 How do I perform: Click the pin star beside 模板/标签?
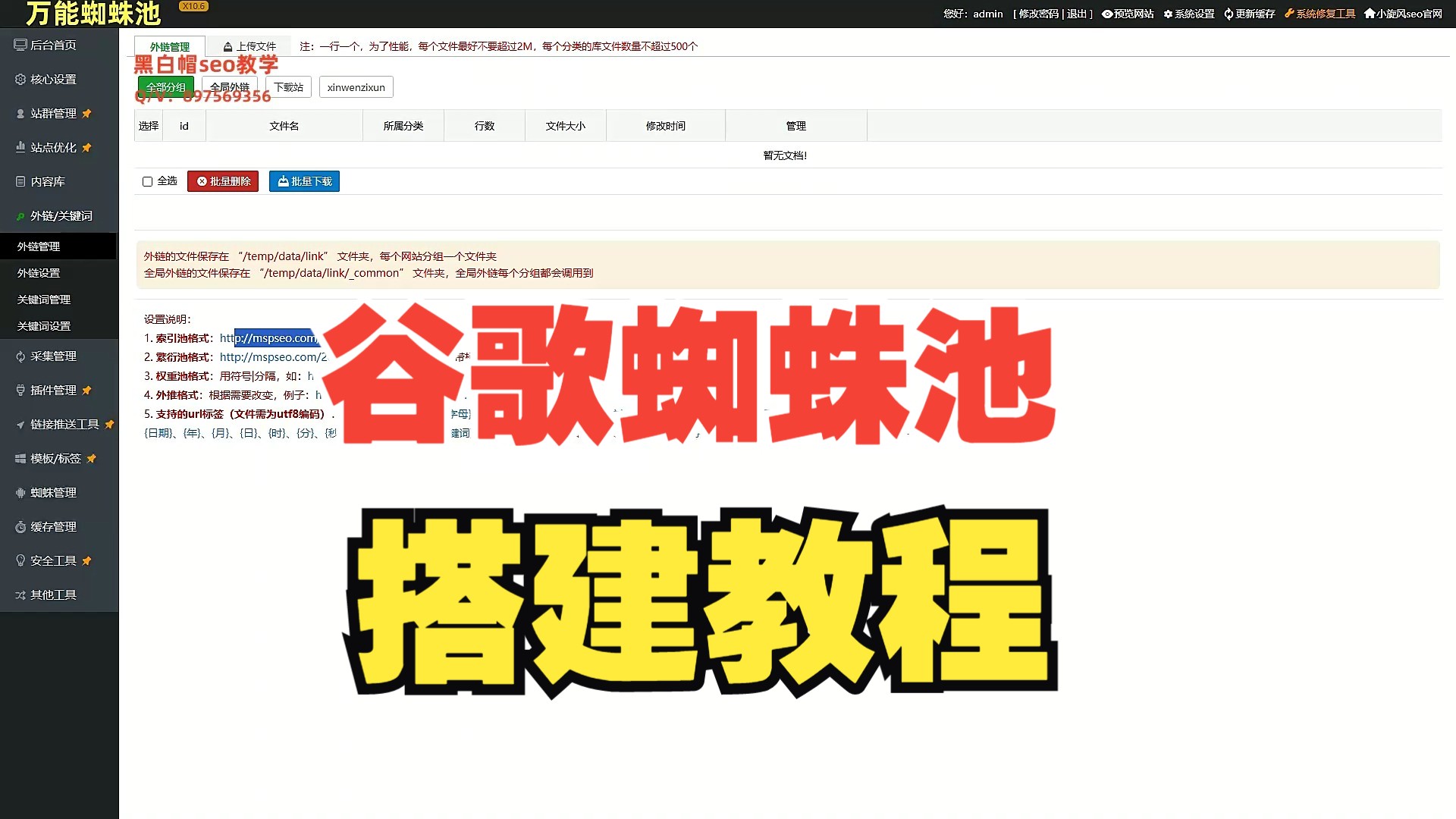click(91, 458)
